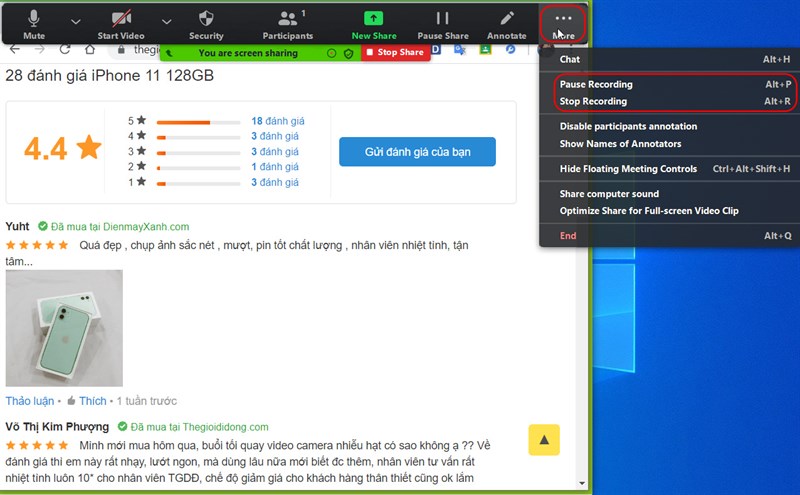Open the green iPhone review photo
The height and width of the screenshot is (495, 800).
click(x=64, y=328)
